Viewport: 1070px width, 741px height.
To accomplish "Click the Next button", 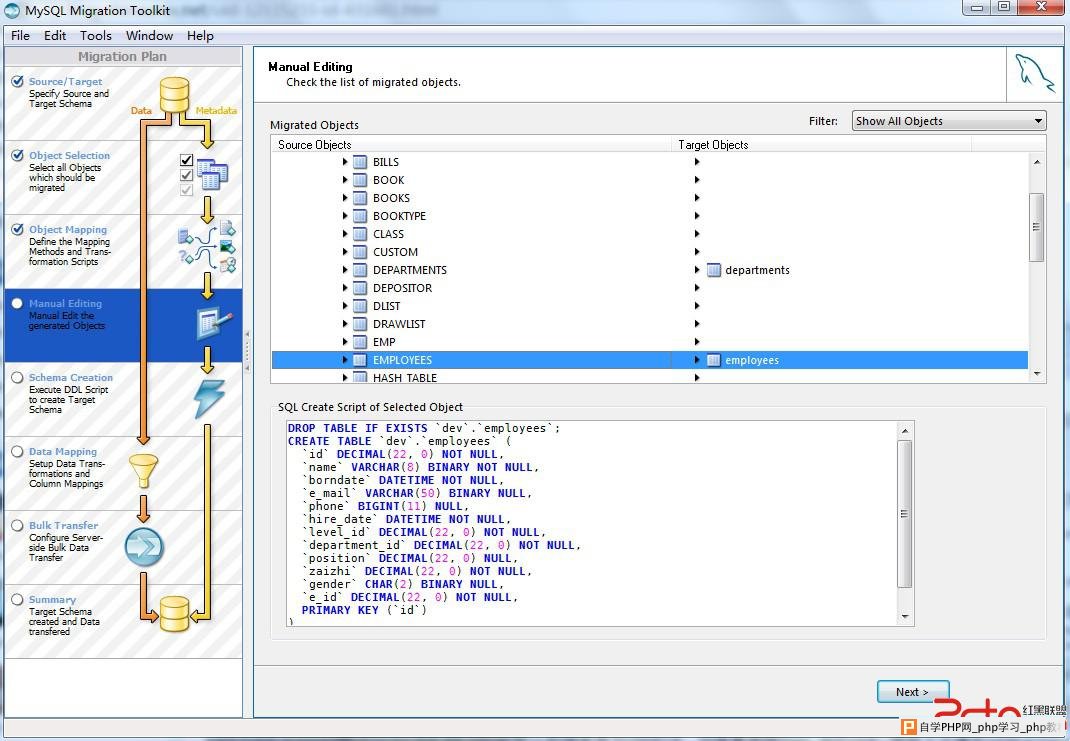I will (x=912, y=692).
